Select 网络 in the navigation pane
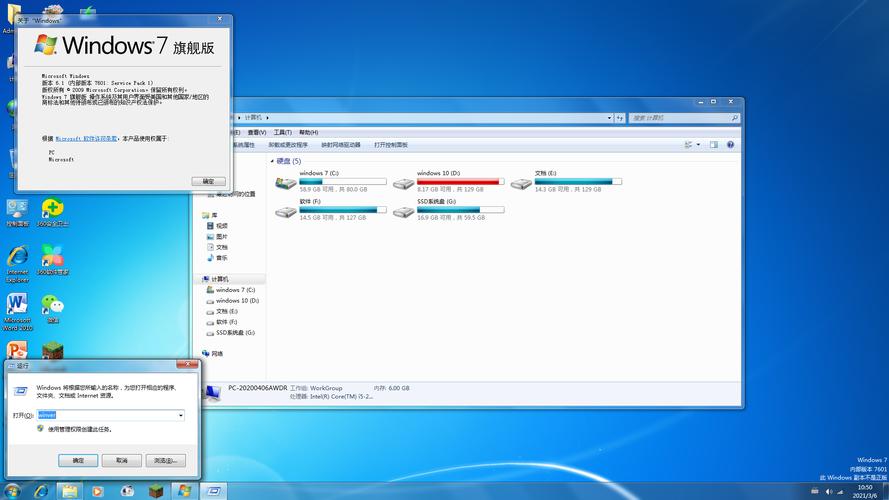Viewport: 889px width, 500px height. click(213, 354)
